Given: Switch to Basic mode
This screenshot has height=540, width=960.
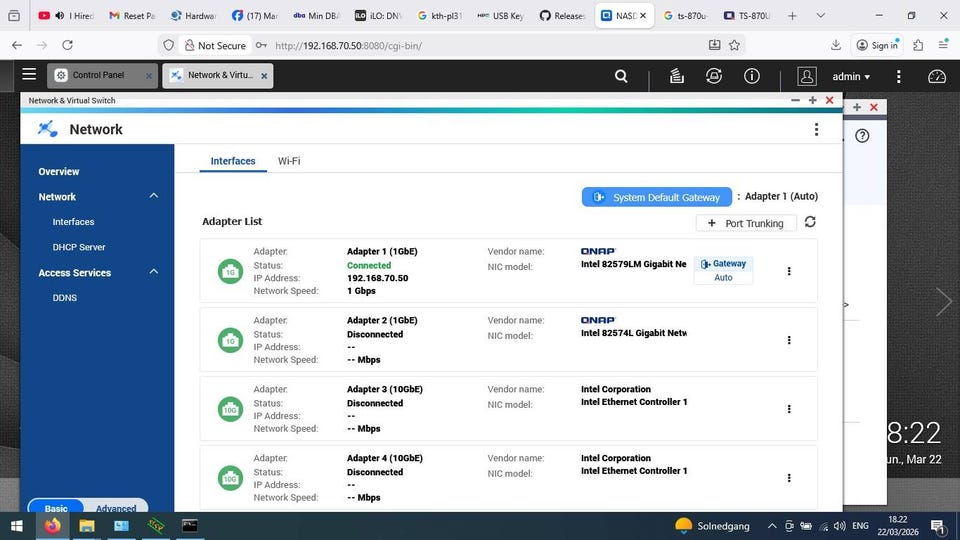Looking at the screenshot, I should [x=56, y=508].
